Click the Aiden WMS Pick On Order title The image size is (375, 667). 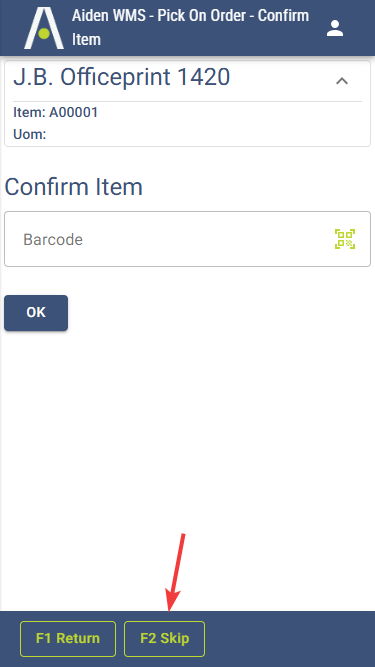point(190,28)
